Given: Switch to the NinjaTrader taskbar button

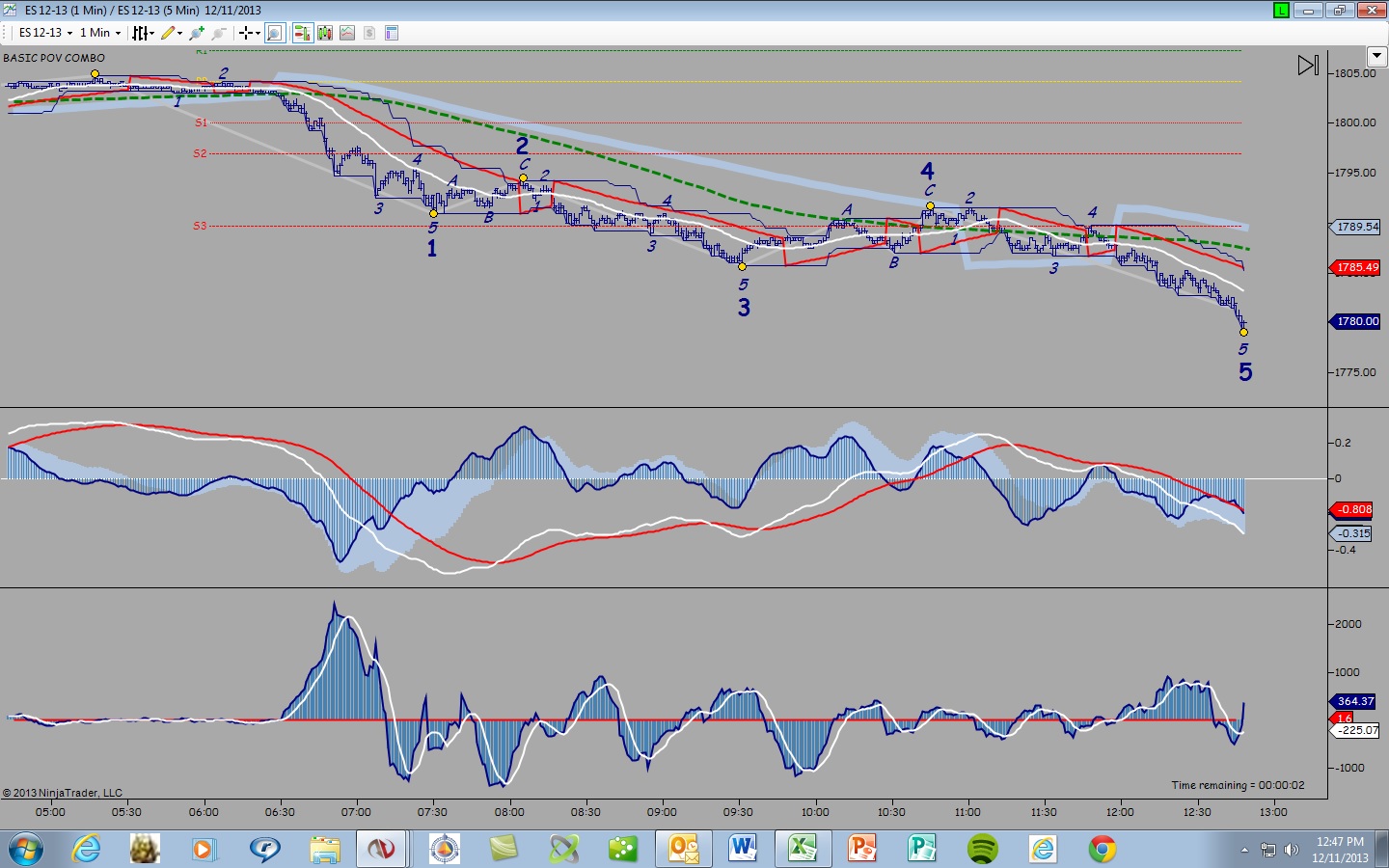Looking at the screenshot, I should click(x=381, y=850).
